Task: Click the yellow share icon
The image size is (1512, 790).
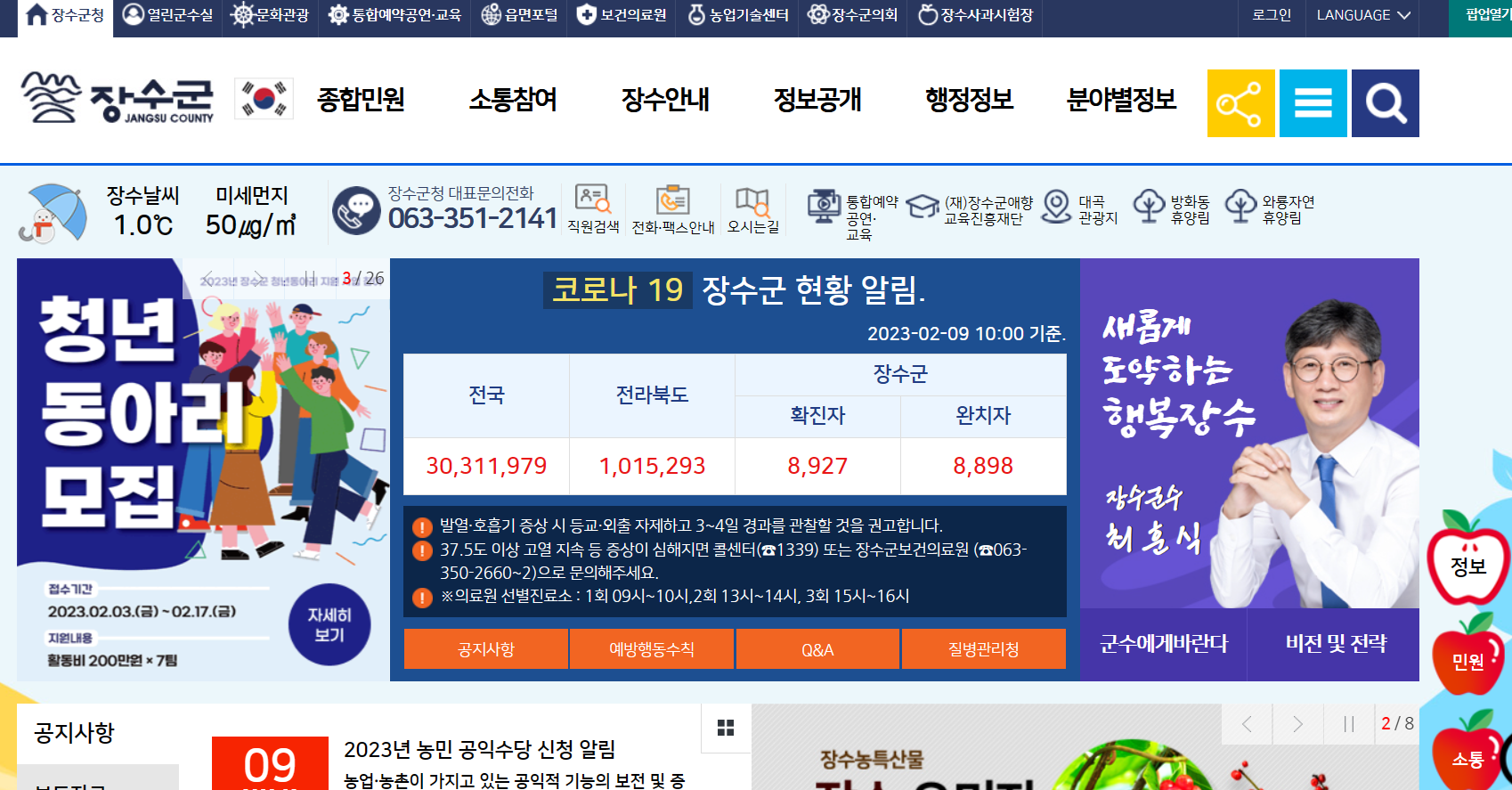Action: [x=1241, y=103]
